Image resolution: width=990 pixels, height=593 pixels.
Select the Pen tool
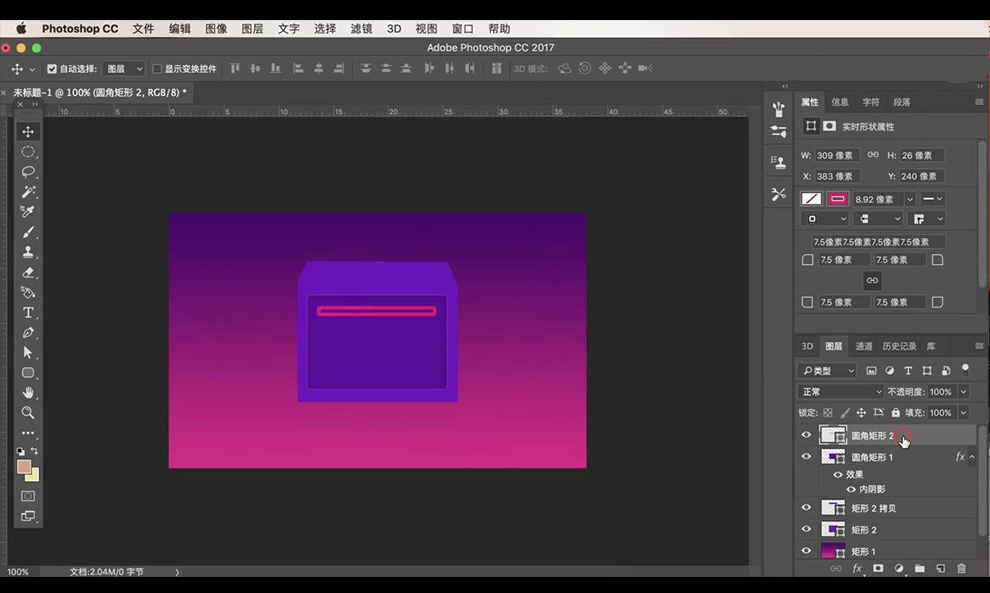[x=28, y=333]
